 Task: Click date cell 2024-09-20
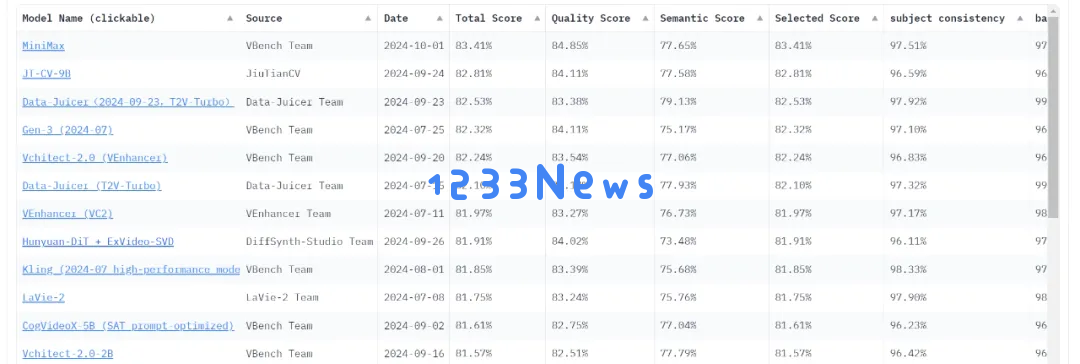(x=414, y=158)
